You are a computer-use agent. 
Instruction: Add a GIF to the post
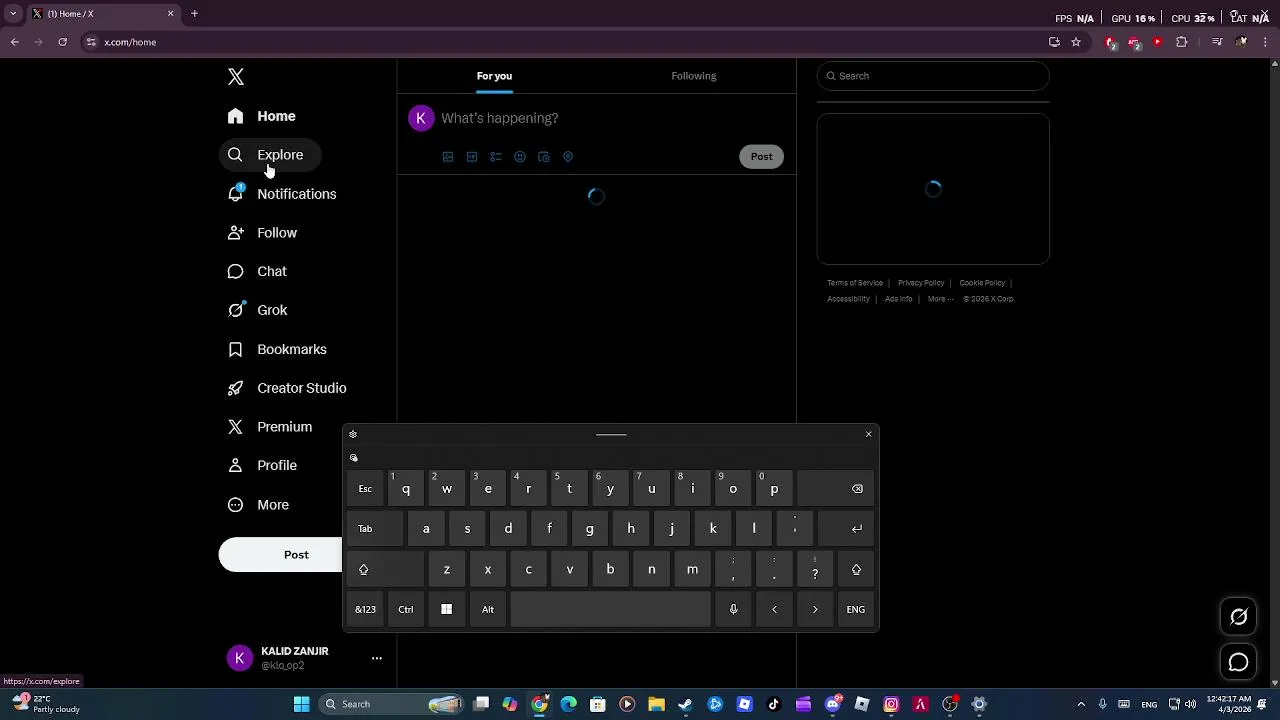[x=472, y=157]
